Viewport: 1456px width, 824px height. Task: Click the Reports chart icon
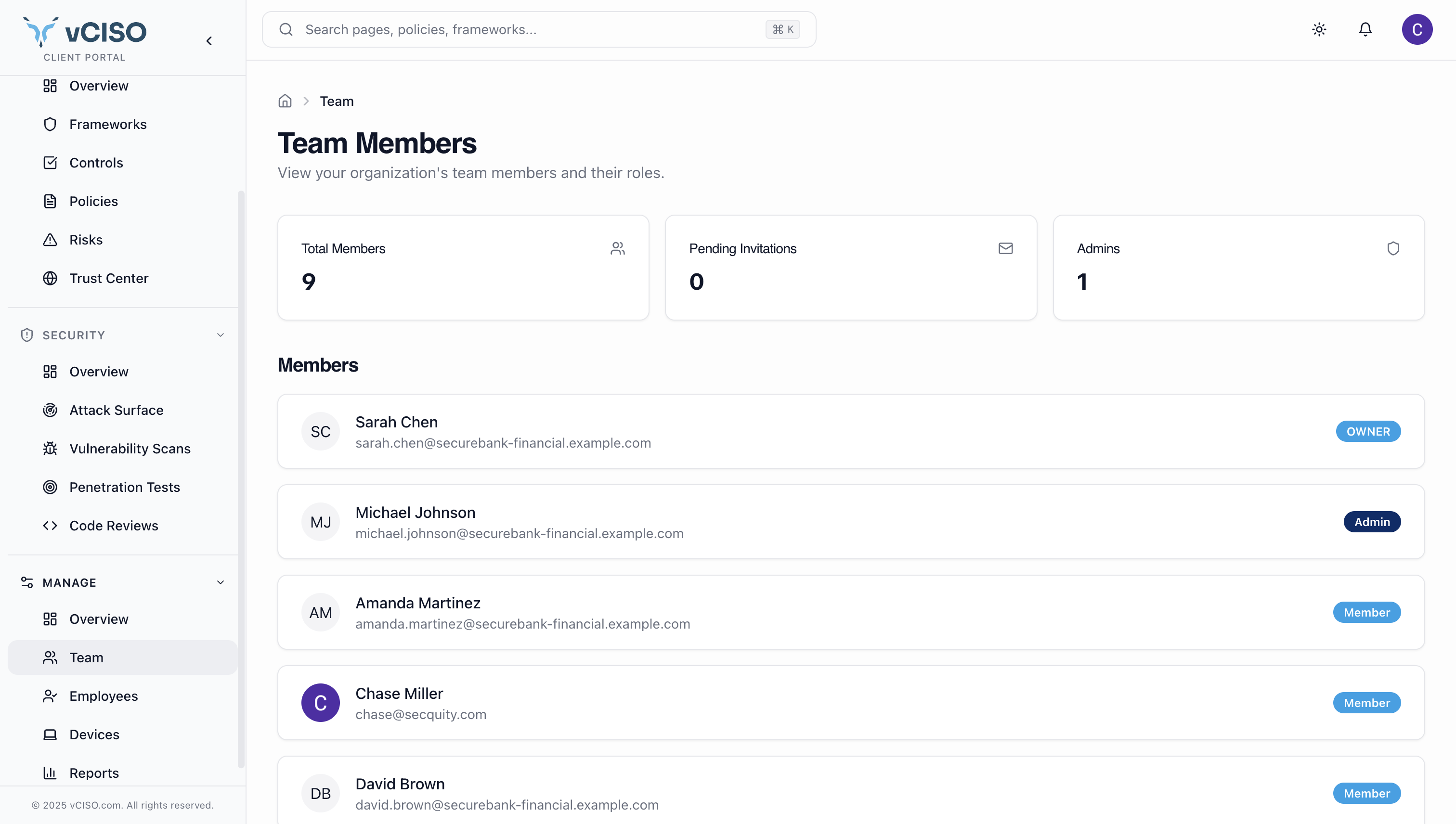[50, 772]
